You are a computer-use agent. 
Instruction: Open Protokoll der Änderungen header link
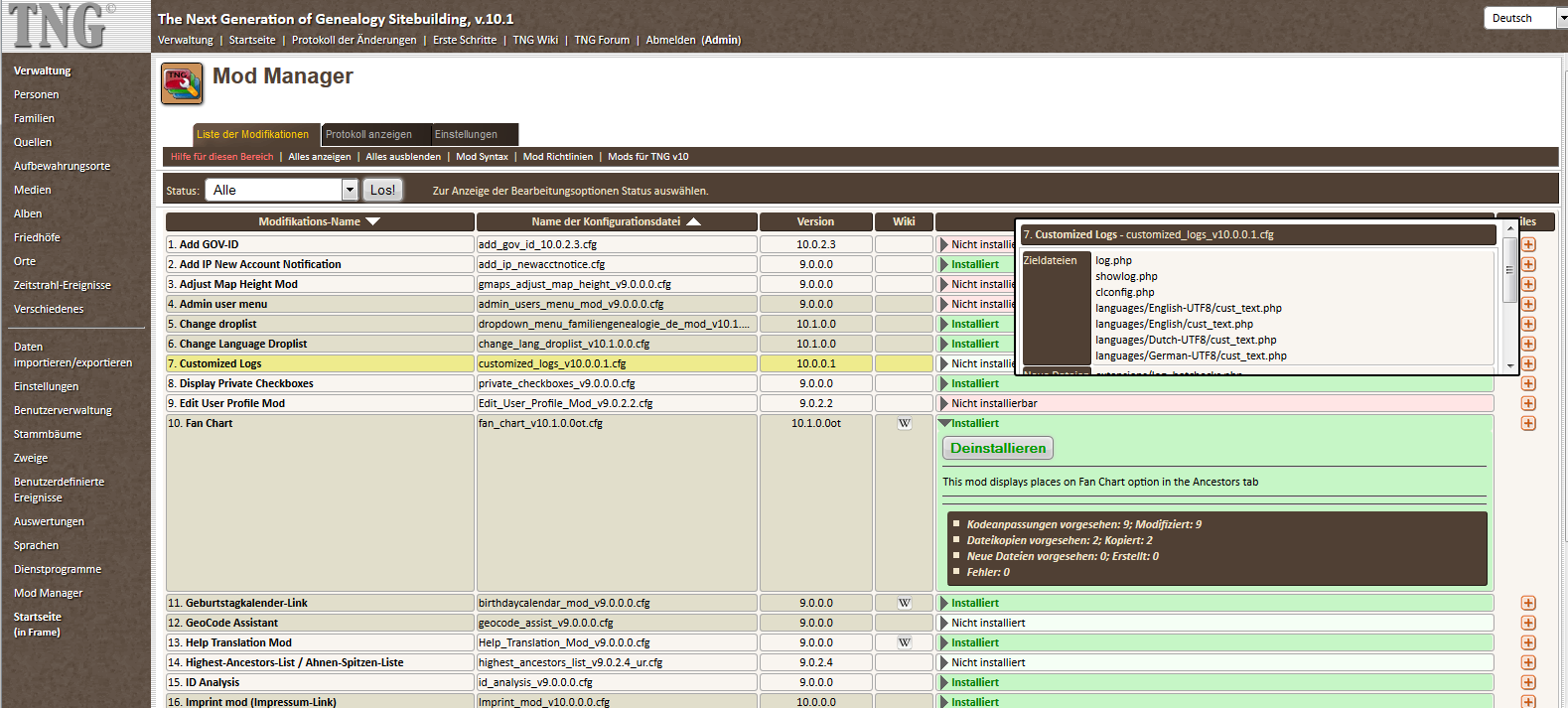(x=355, y=40)
